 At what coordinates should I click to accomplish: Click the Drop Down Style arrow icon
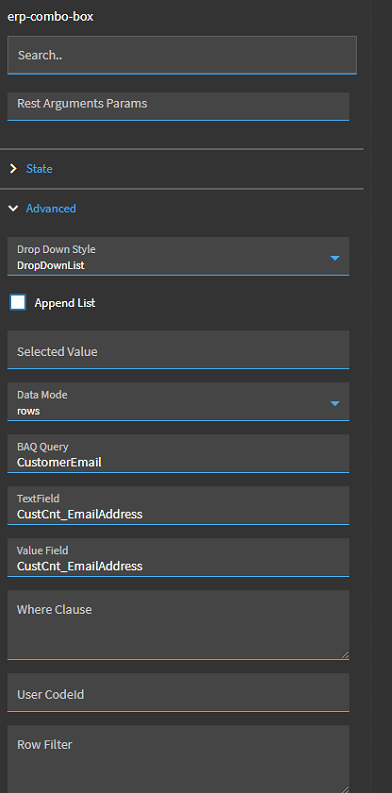(x=334, y=258)
